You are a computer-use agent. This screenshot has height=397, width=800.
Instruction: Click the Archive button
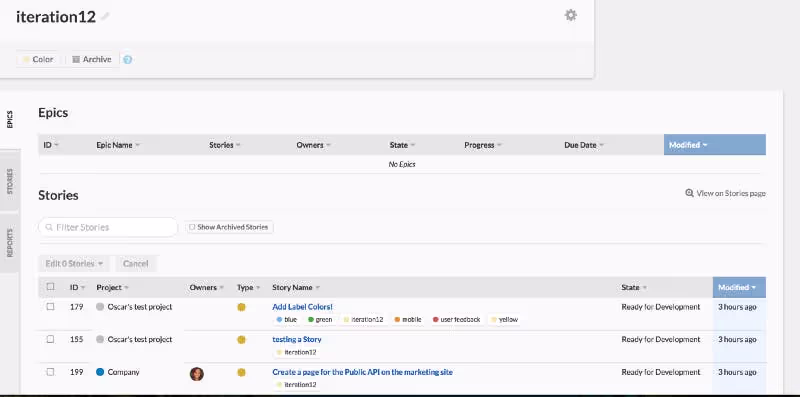tap(91, 59)
